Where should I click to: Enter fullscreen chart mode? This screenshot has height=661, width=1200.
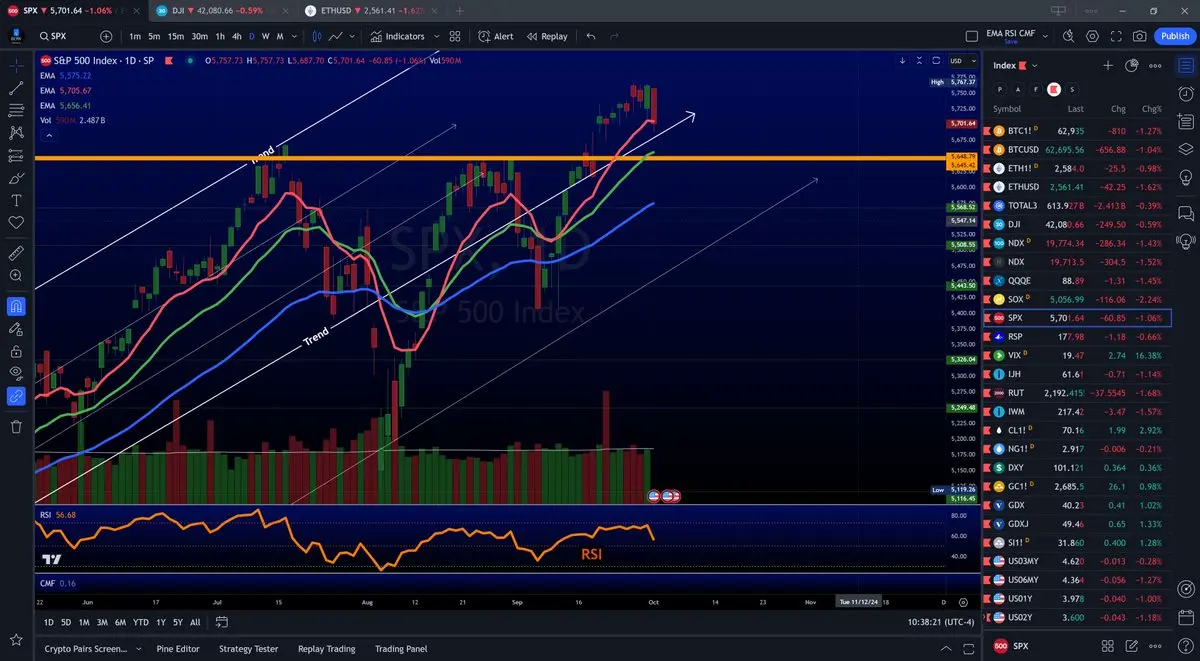click(1116, 36)
